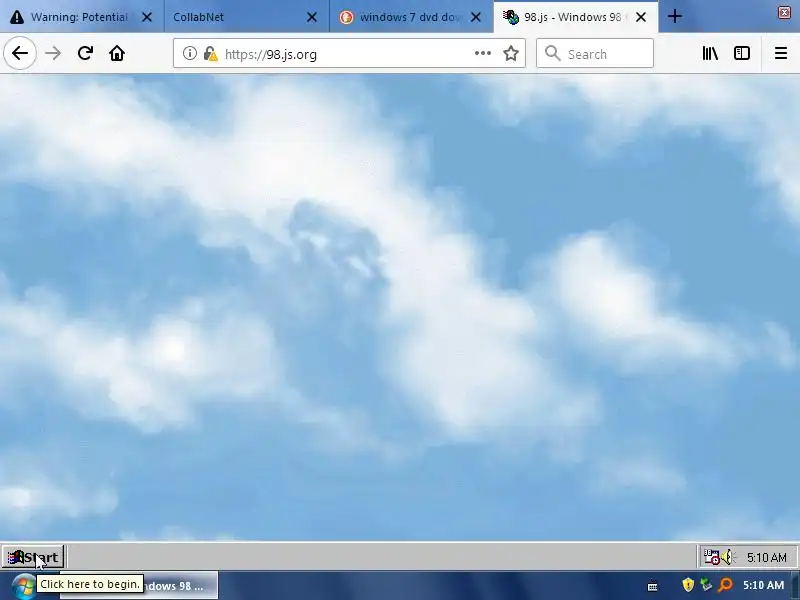Close the CollabNet tab
The height and width of the screenshot is (600, 800).
[312, 17]
